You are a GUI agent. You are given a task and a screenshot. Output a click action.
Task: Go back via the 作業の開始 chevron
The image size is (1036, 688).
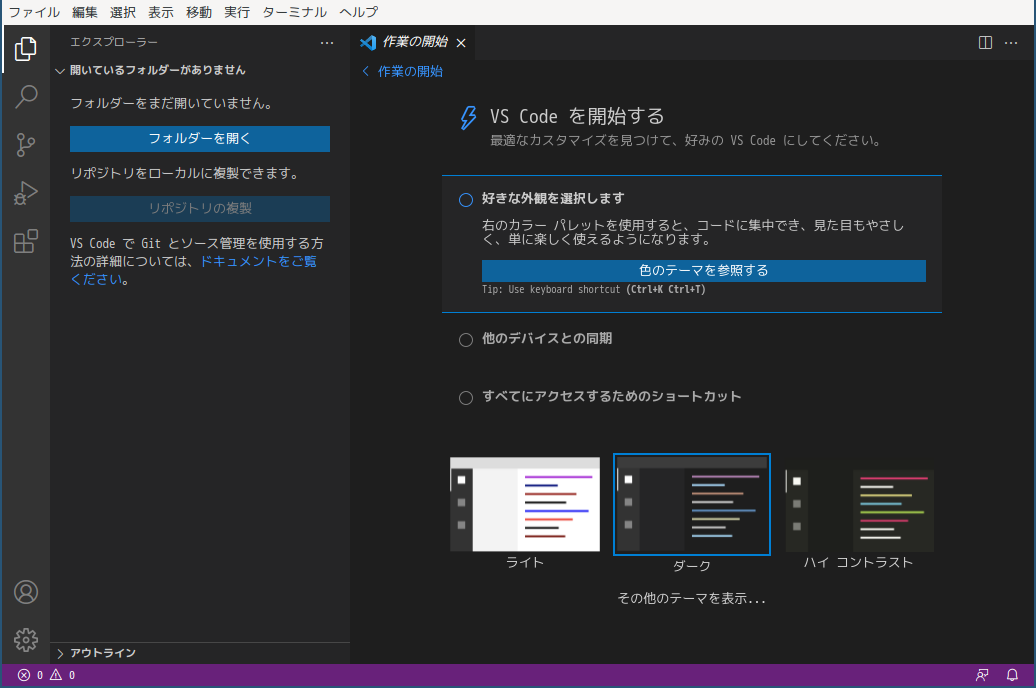[365, 71]
